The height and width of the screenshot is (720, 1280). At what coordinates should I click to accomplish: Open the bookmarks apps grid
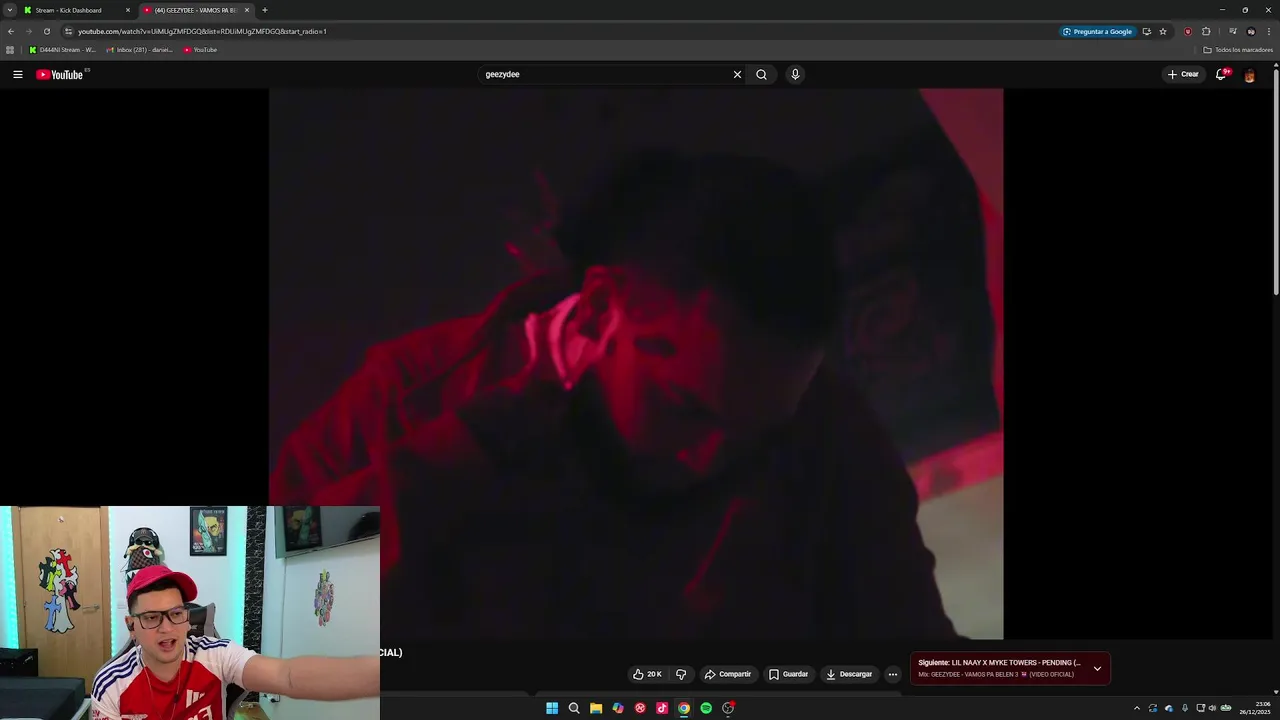10,50
